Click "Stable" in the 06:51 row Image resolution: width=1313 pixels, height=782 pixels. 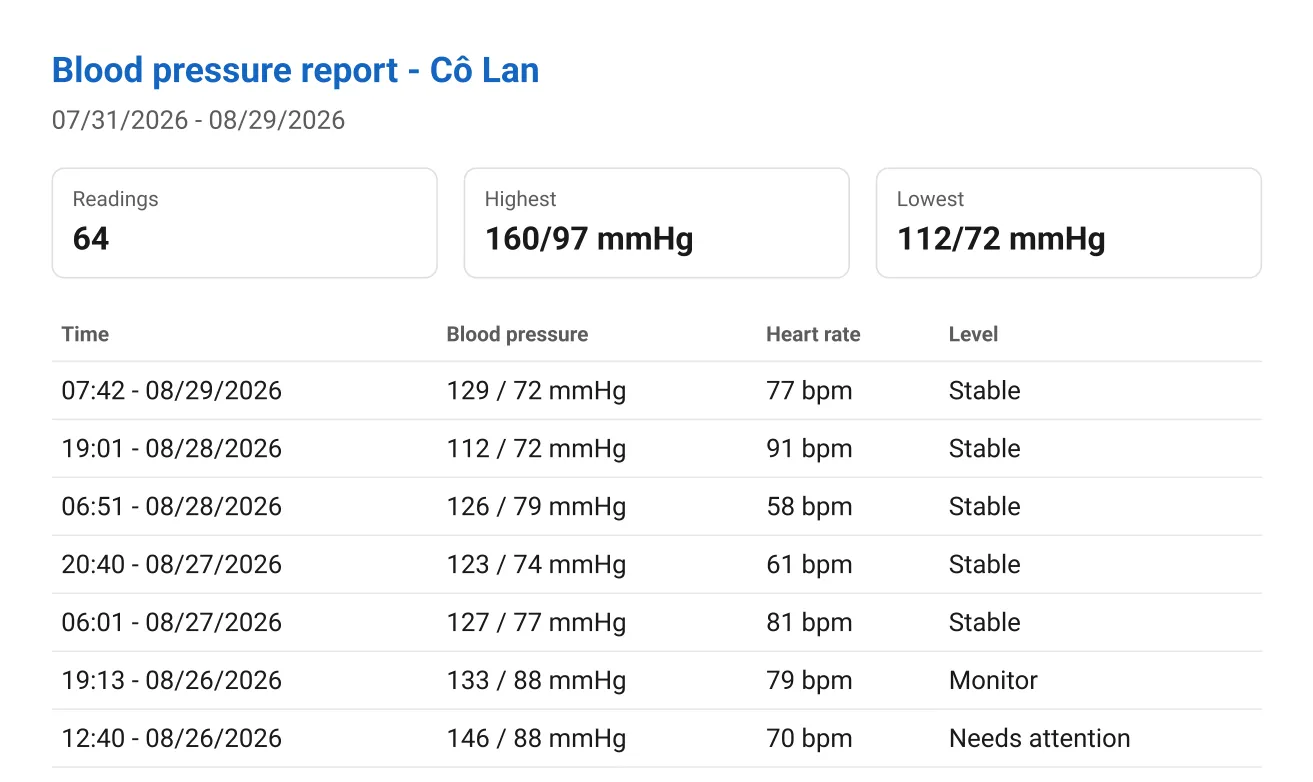(x=984, y=507)
